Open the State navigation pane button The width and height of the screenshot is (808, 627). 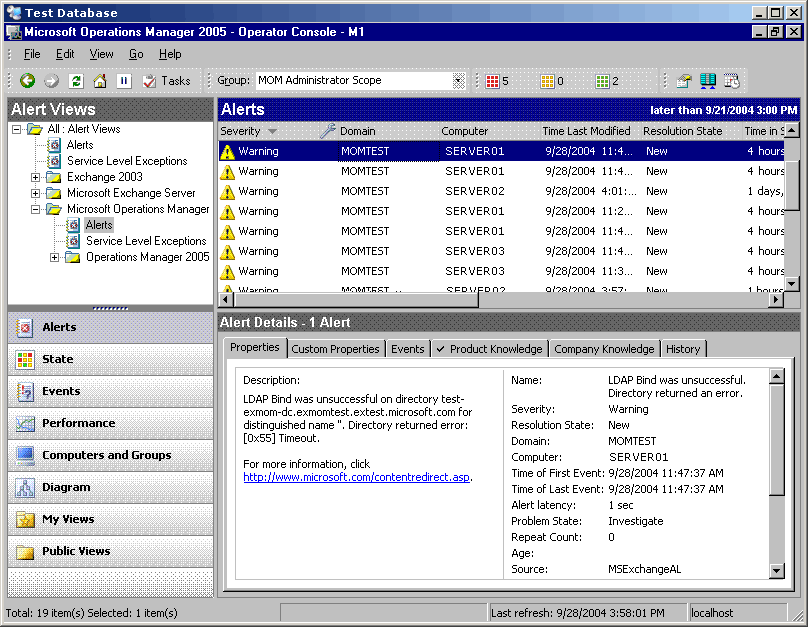pyautogui.click(x=110, y=359)
